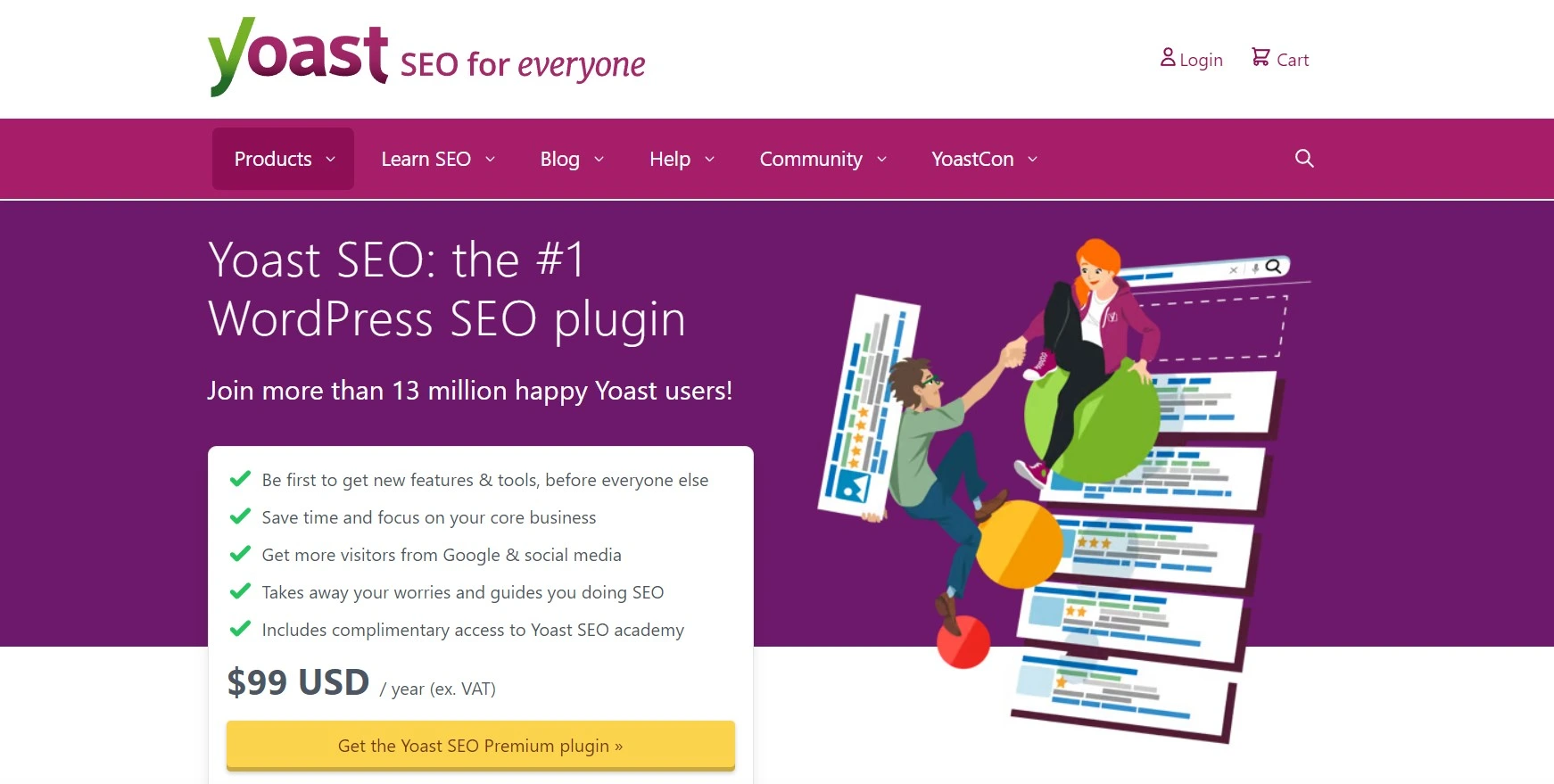1554x784 pixels.
Task: Expand the chevron beside Blog
Action: coord(599,159)
